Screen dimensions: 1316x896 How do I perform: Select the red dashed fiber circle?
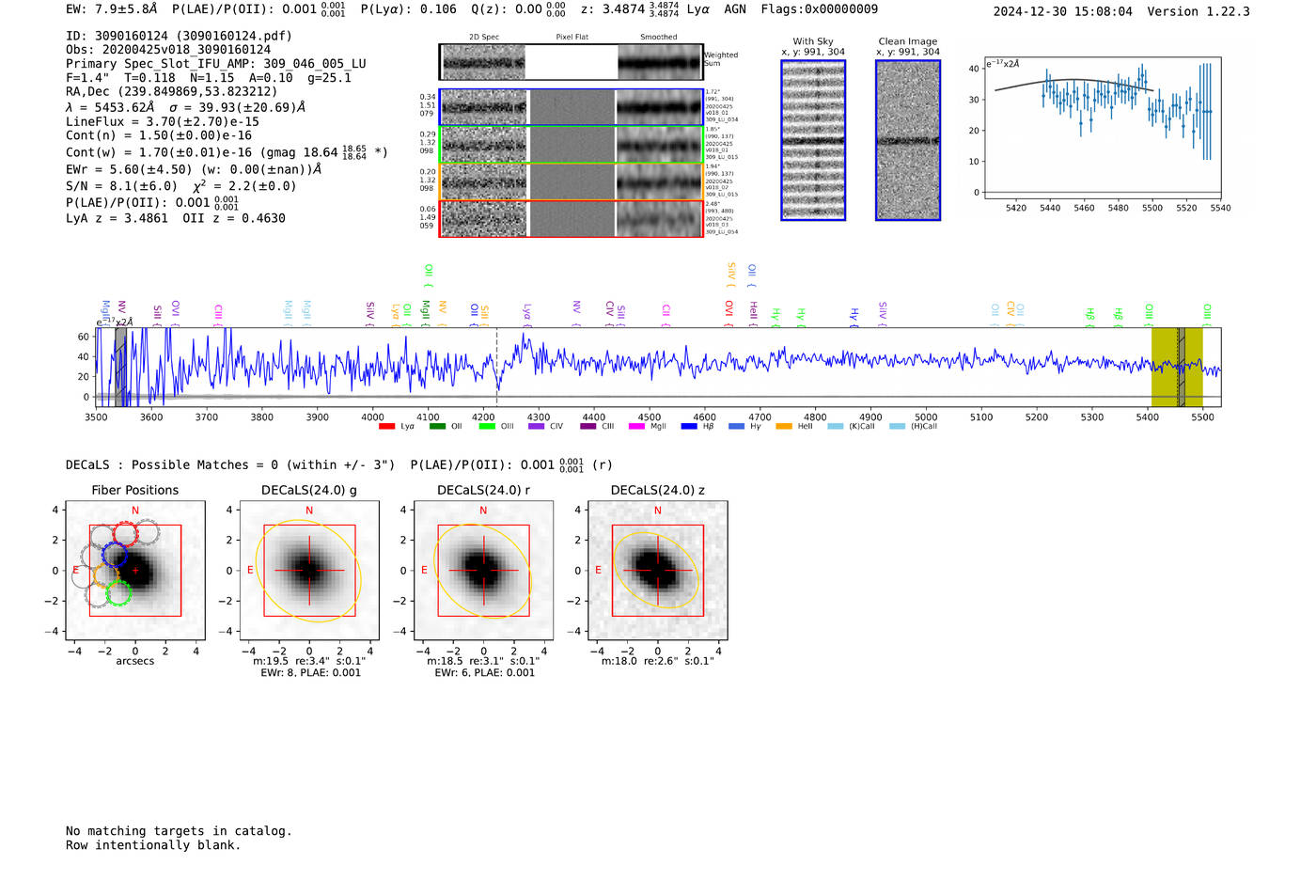click(x=125, y=534)
